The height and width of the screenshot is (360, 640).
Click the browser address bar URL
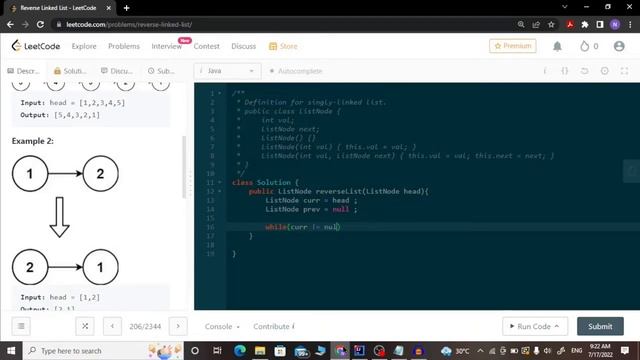point(129,24)
